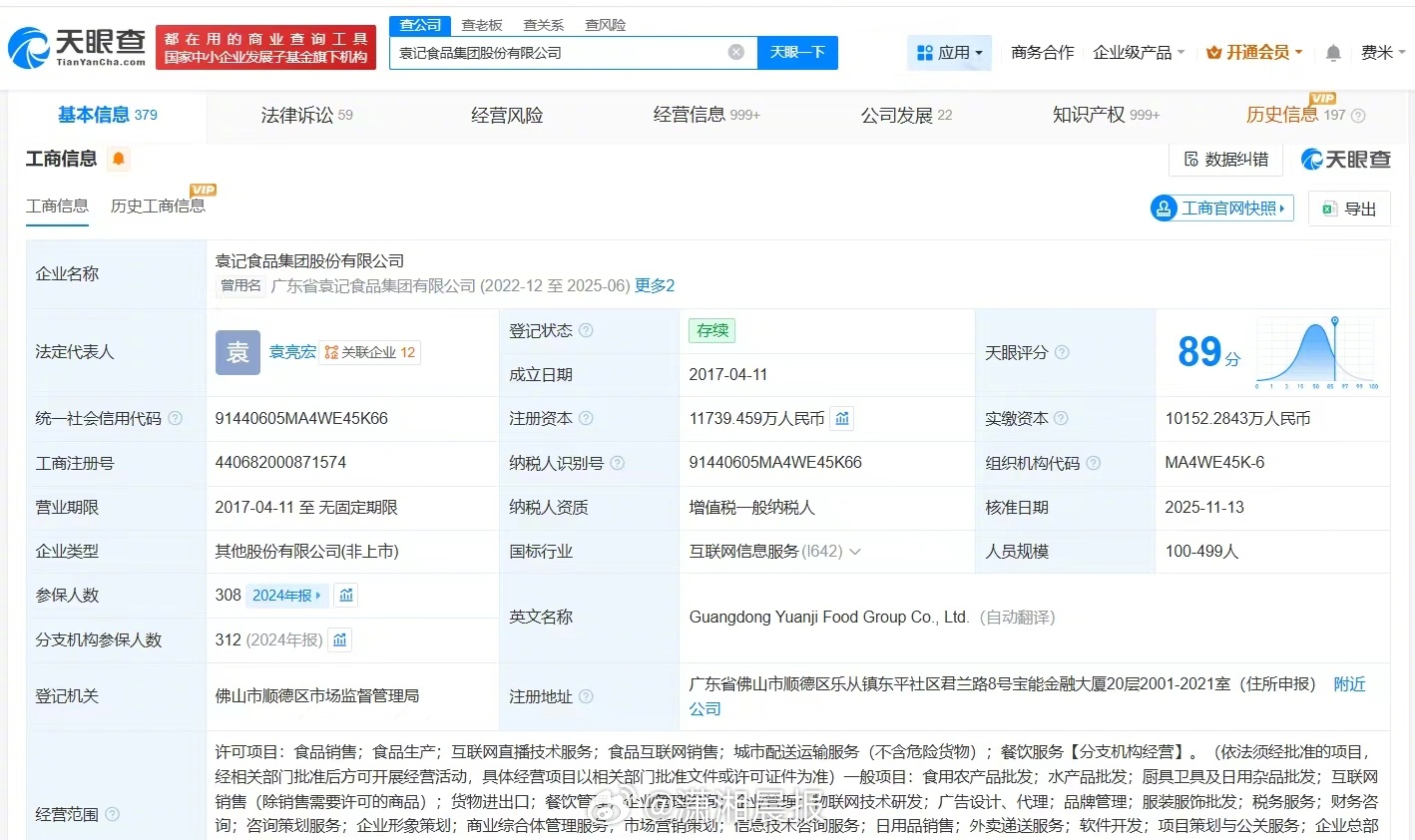The width and height of the screenshot is (1415, 840).
Task: Expand the 应用 dropdown menu
Action: [950, 53]
